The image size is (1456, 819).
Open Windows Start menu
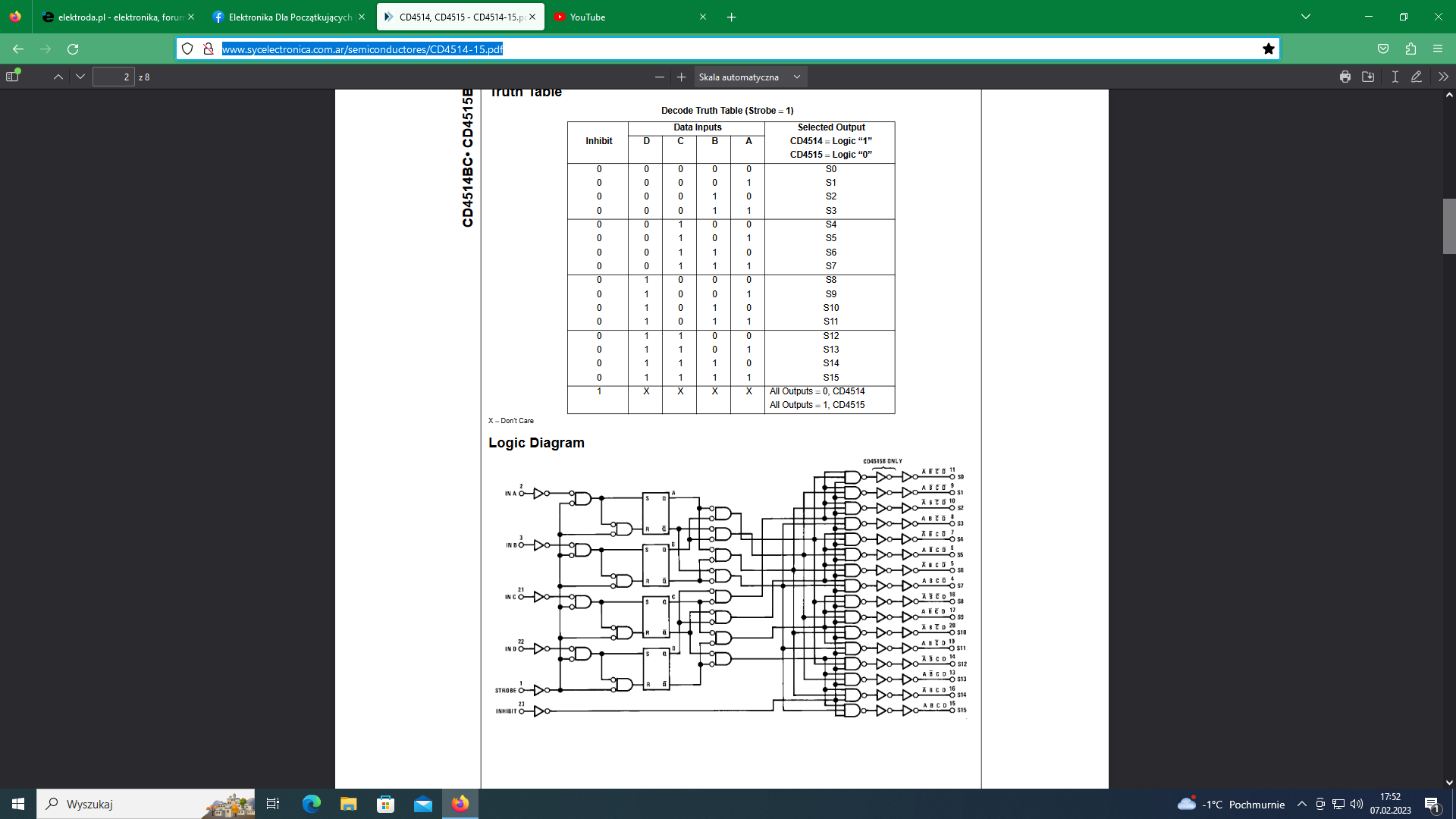(18, 804)
